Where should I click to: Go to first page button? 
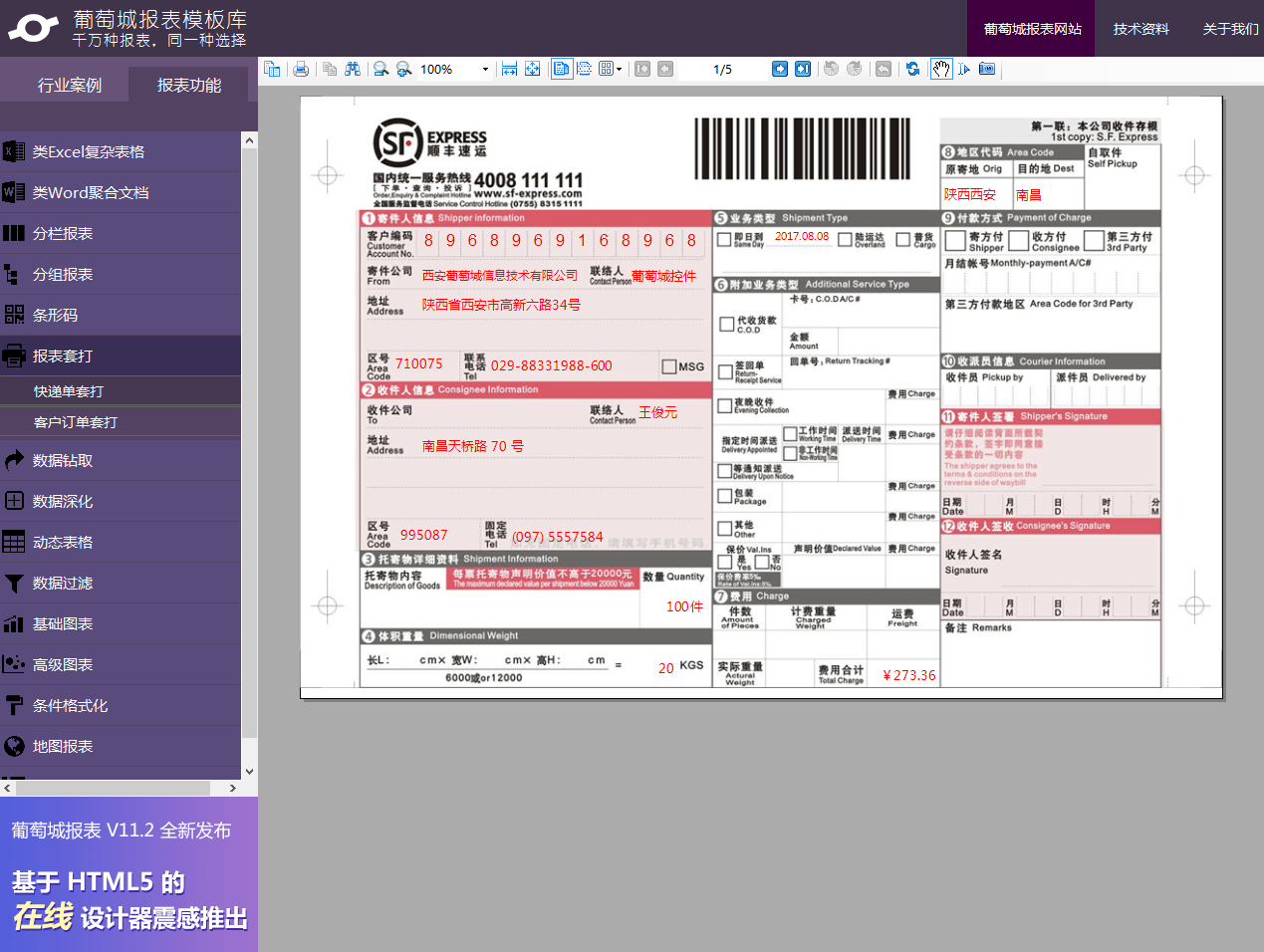pyautogui.click(x=642, y=69)
